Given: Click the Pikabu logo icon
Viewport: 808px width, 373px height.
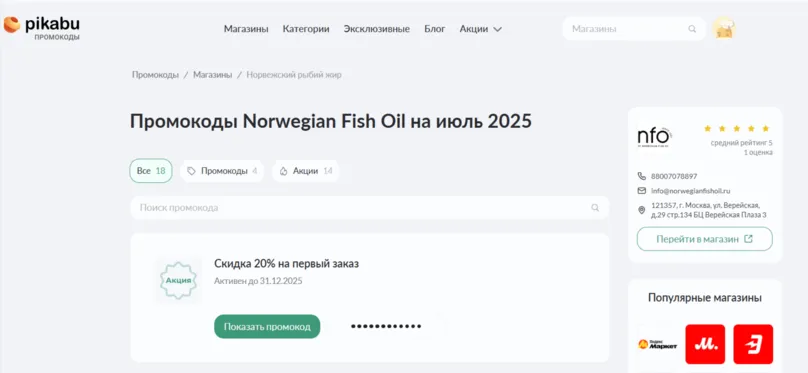Looking at the screenshot, I should (11, 24).
